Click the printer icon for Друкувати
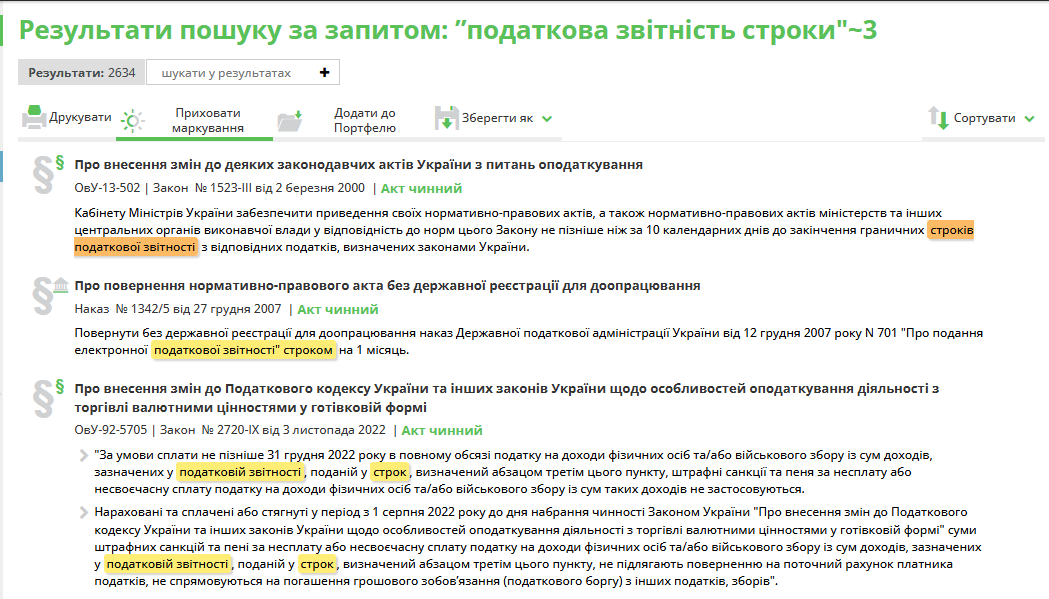Screen dimensions: 1049x599 click(x=34, y=118)
